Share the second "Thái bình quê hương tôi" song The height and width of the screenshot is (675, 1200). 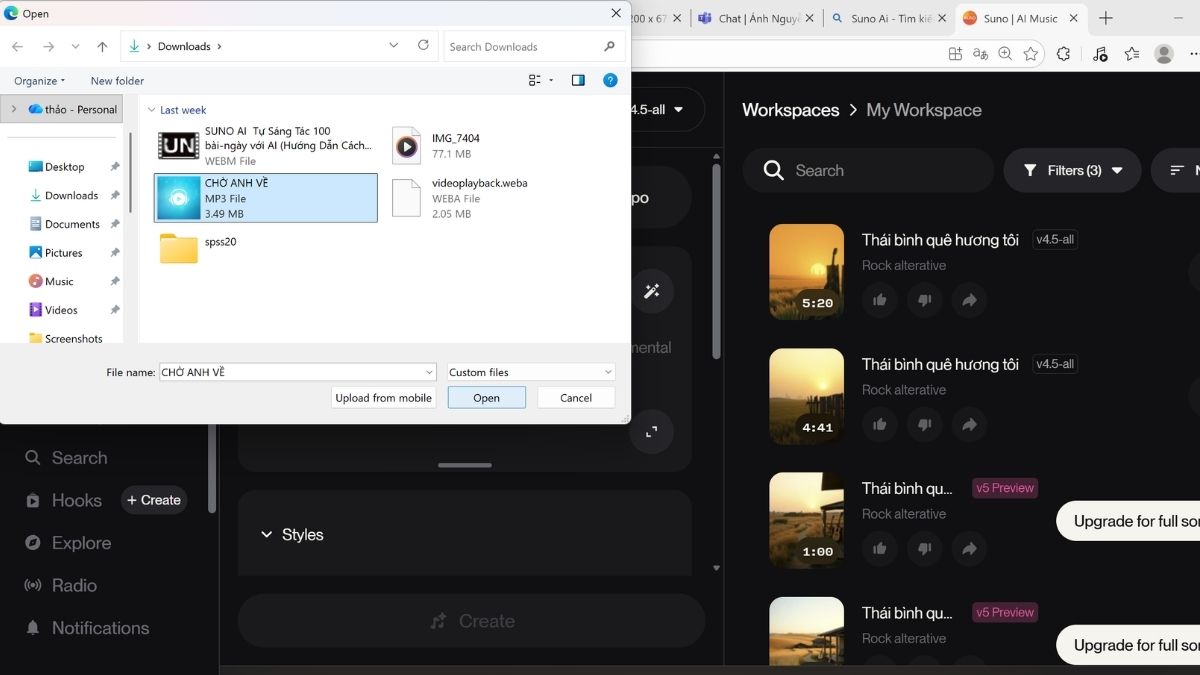pyautogui.click(x=969, y=425)
